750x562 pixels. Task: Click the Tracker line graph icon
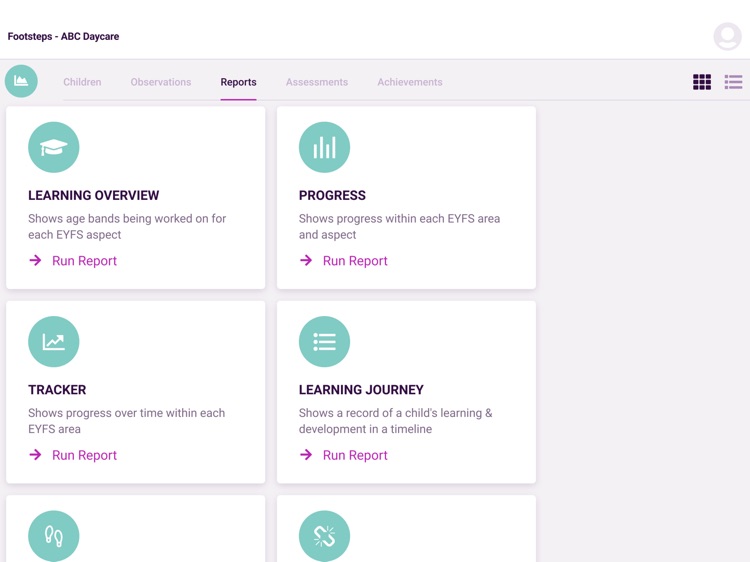pyautogui.click(x=54, y=342)
